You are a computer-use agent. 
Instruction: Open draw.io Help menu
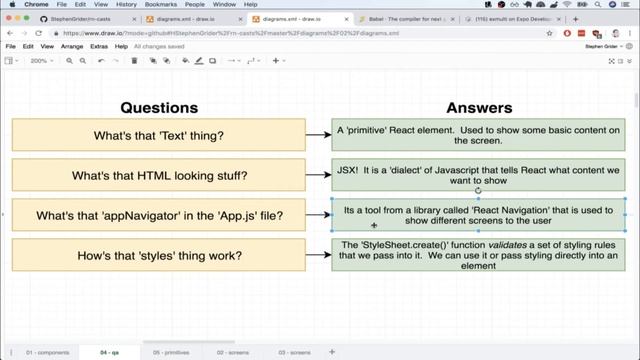[121, 47]
